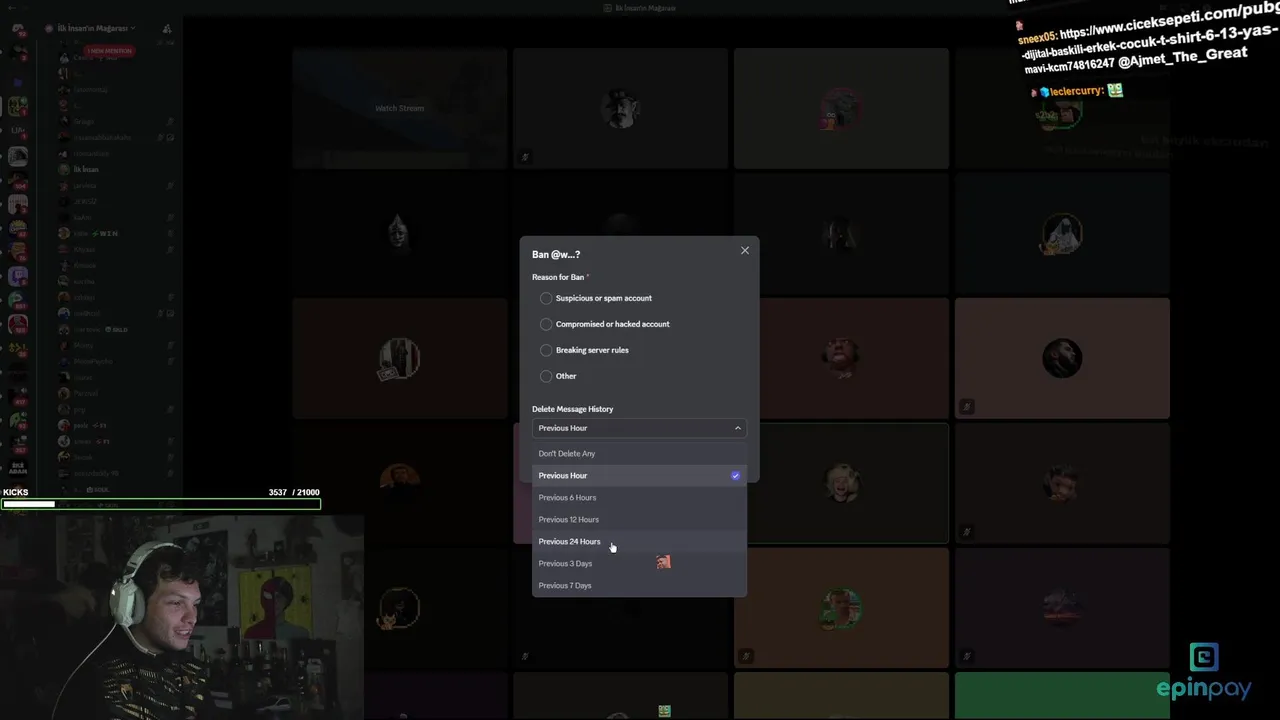Choose 'Previous 6 Hours' option
This screenshot has width=1280, height=720.
(x=639, y=498)
